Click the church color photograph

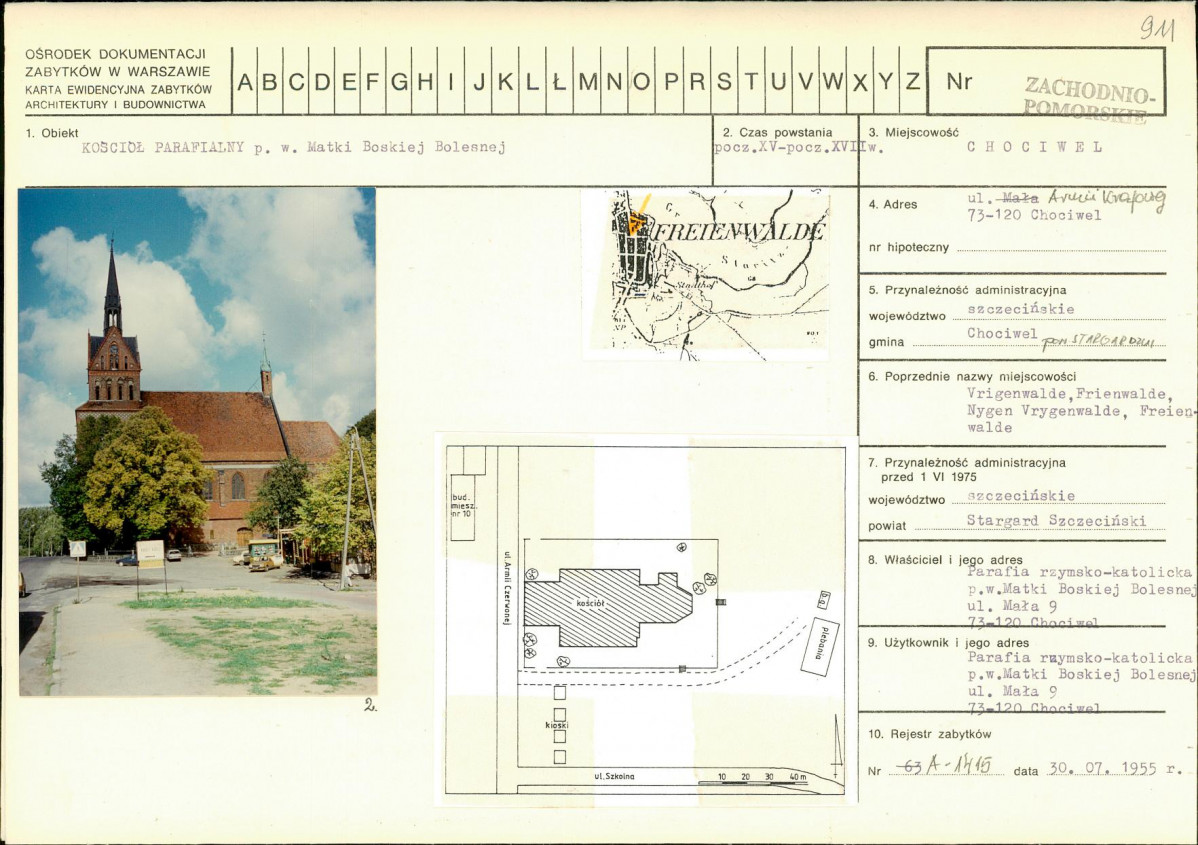click(x=197, y=442)
